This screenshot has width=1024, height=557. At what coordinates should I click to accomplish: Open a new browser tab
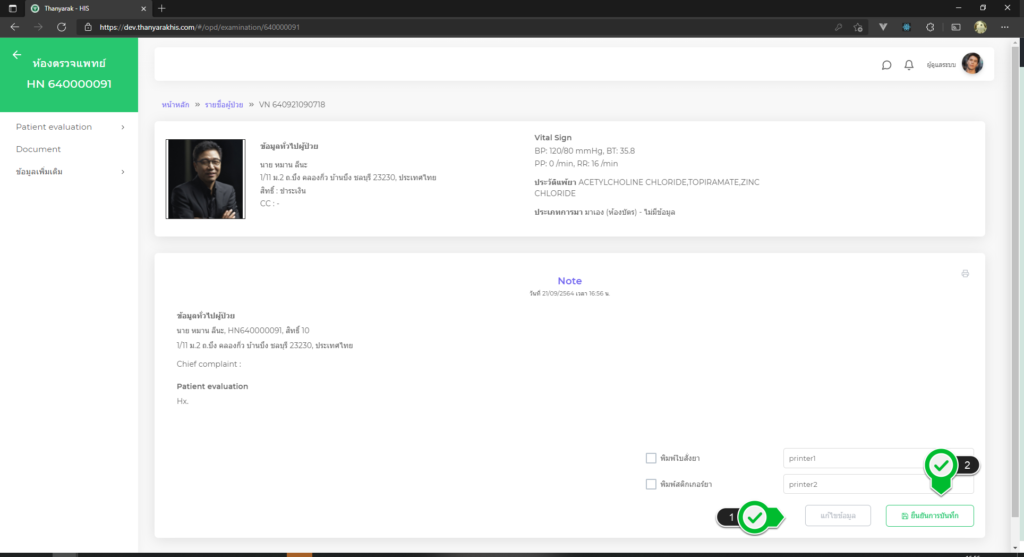point(162,8)
